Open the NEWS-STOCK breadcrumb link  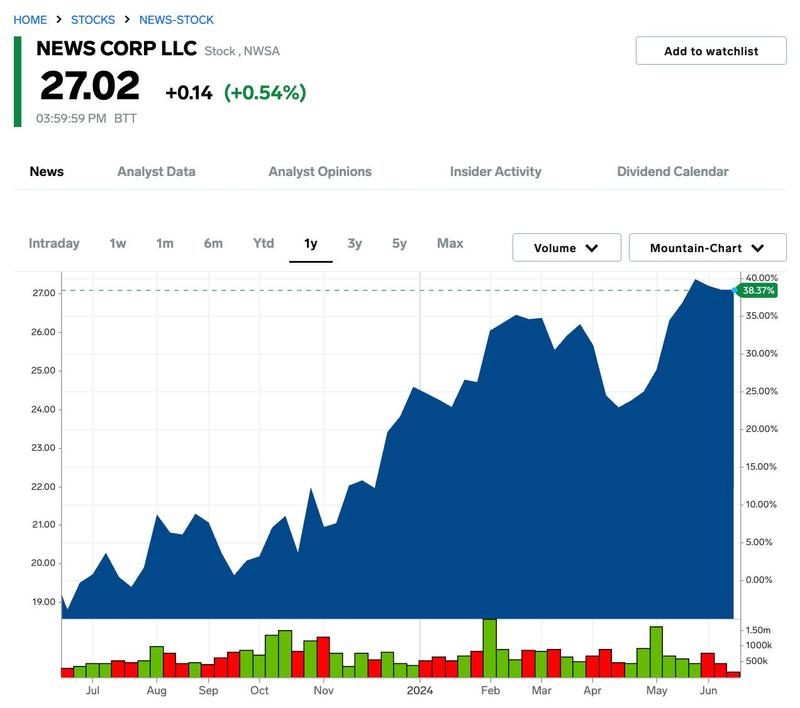coord(176,20)
